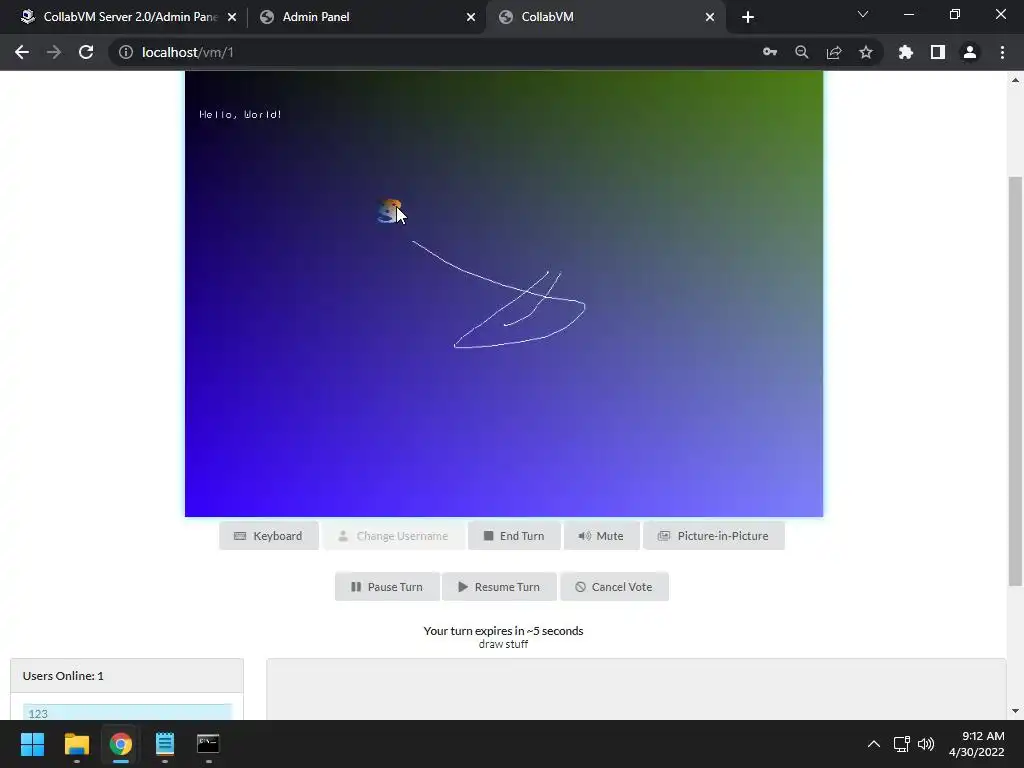Open a new browser tab
Image resolution: width=1024 pixels, height=768 pixels.
[748, 17]
